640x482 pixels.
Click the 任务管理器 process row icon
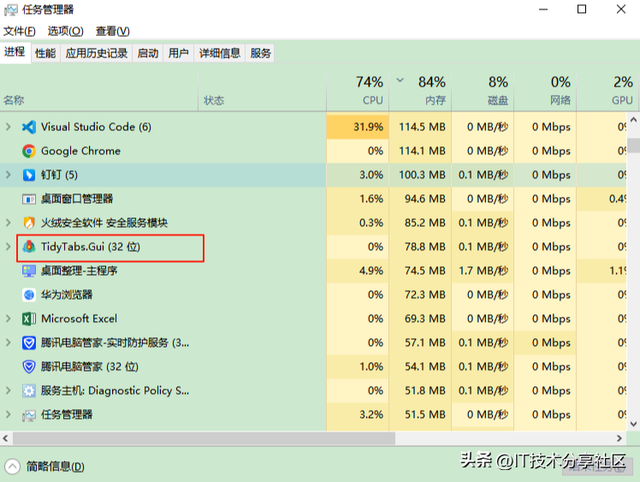[29, 415]
